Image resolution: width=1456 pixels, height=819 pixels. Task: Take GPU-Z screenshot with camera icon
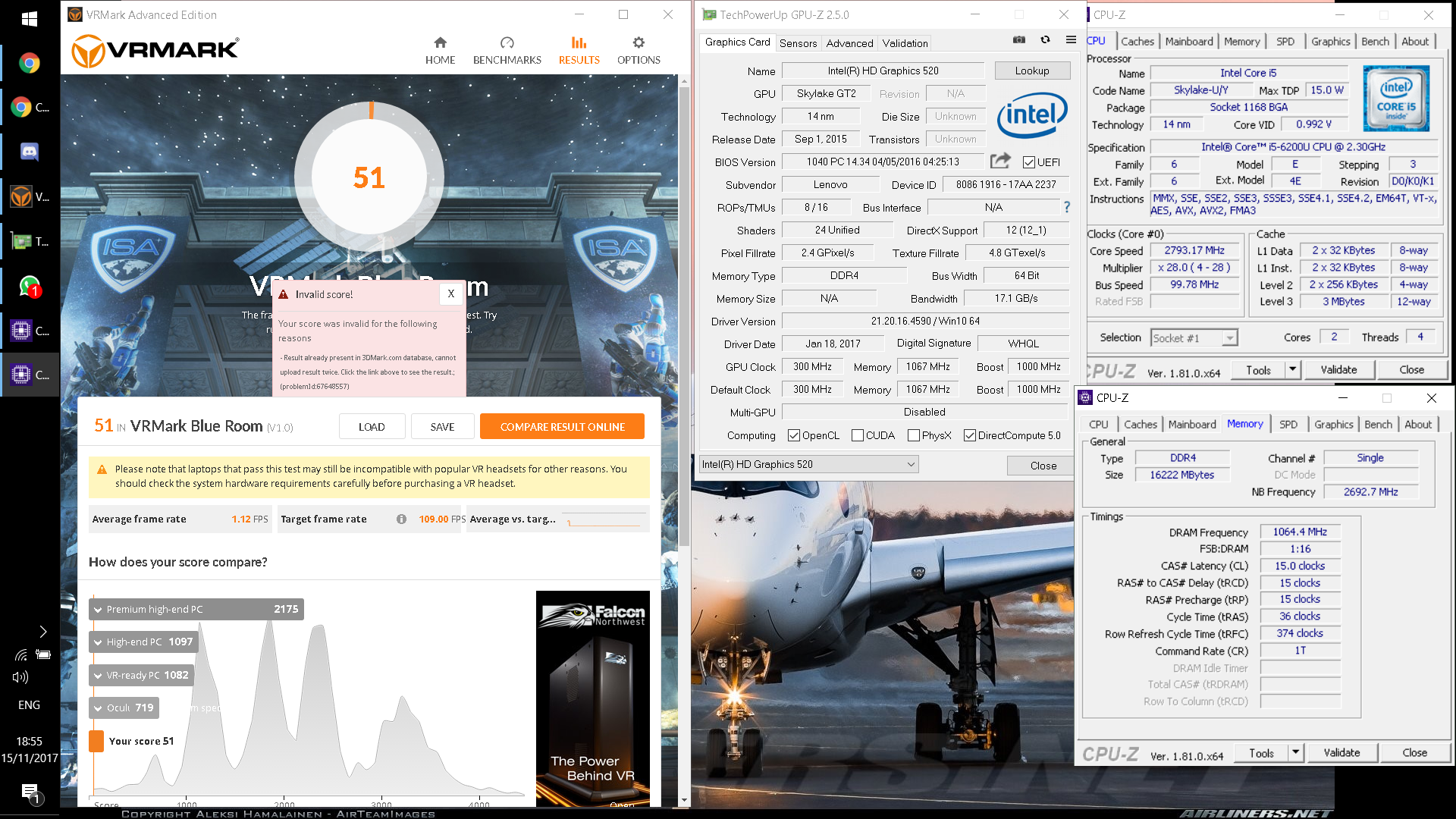pyautogui.click(x=1019, y=40)
